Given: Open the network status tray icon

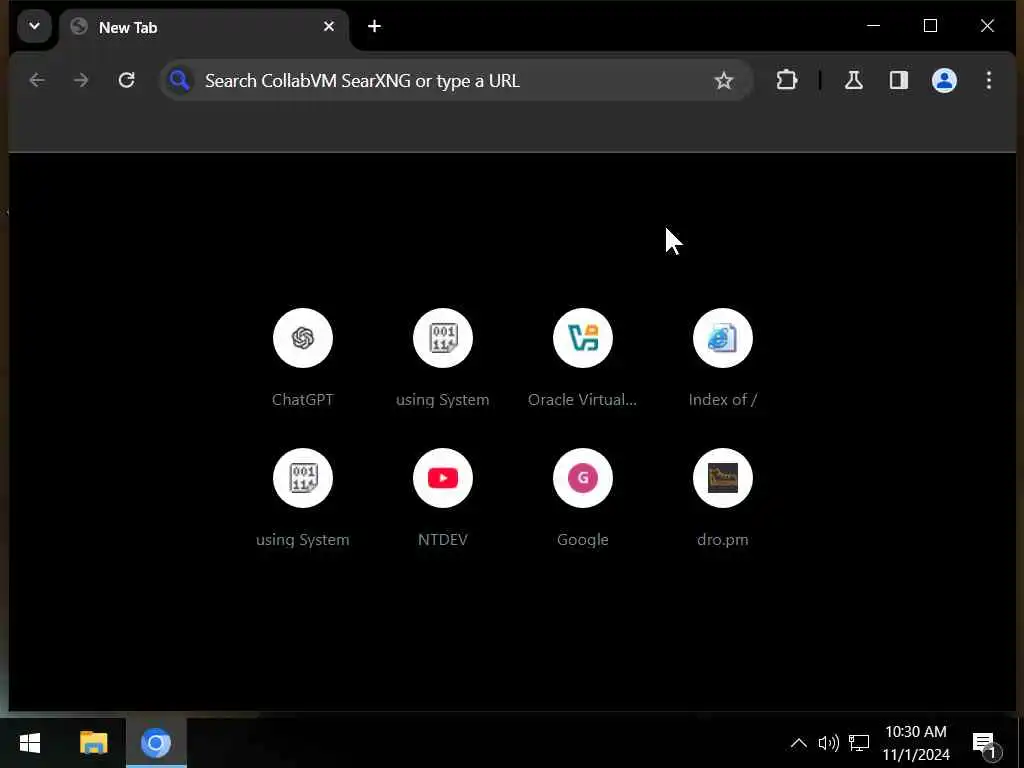Looking at the screenshot, I should 859,743.
